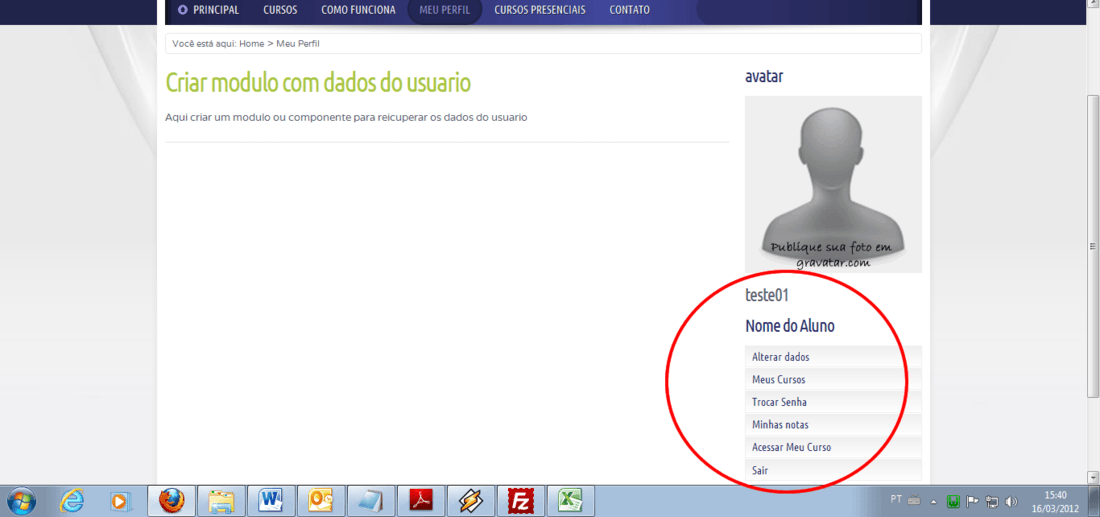Switch to Firefox in taskbar
The height and width of the screenshot is (517, 1100).
tap(172, 501)
